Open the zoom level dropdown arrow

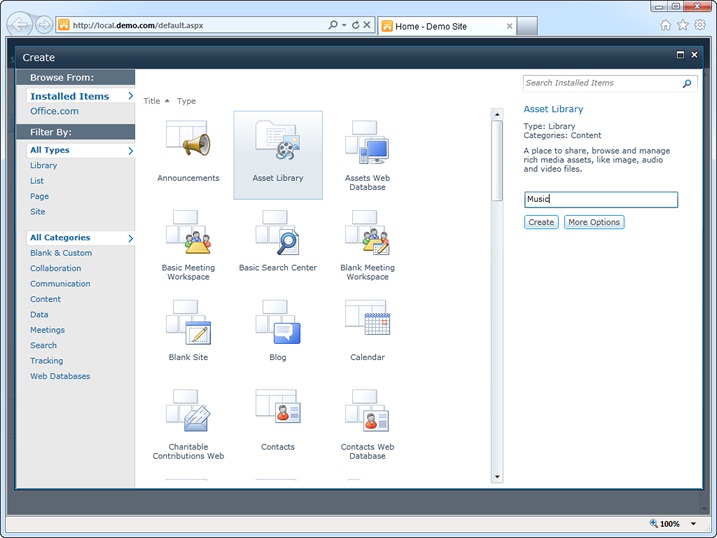(693, 524)
